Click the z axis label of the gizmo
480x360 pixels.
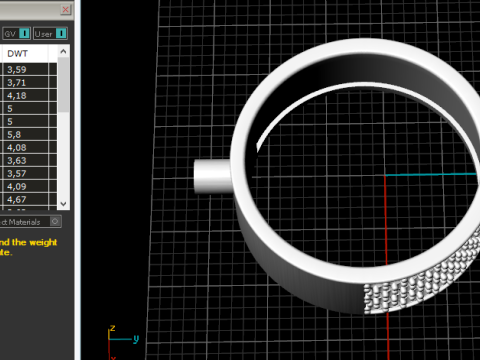coord(113,328)
